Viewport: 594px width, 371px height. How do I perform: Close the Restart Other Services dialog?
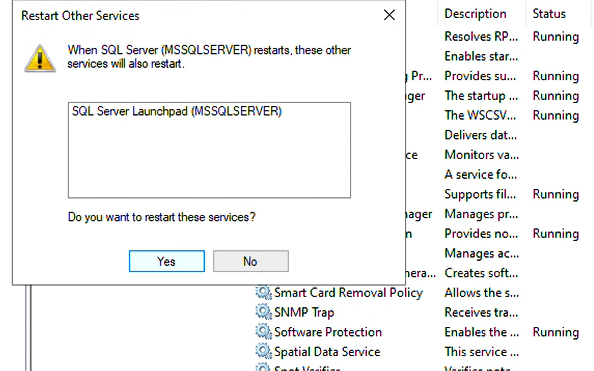389,15
